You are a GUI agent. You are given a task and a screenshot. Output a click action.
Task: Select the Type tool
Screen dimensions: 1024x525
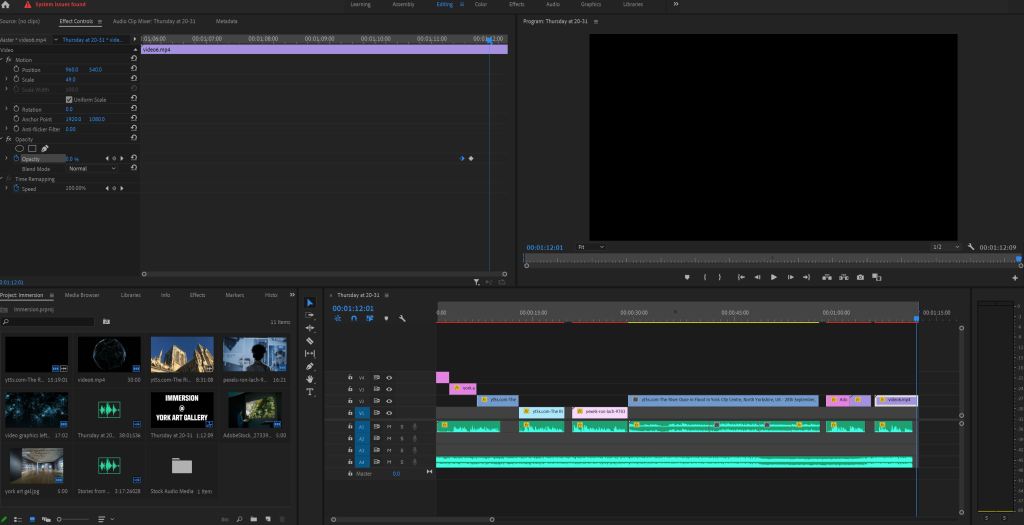310,392
